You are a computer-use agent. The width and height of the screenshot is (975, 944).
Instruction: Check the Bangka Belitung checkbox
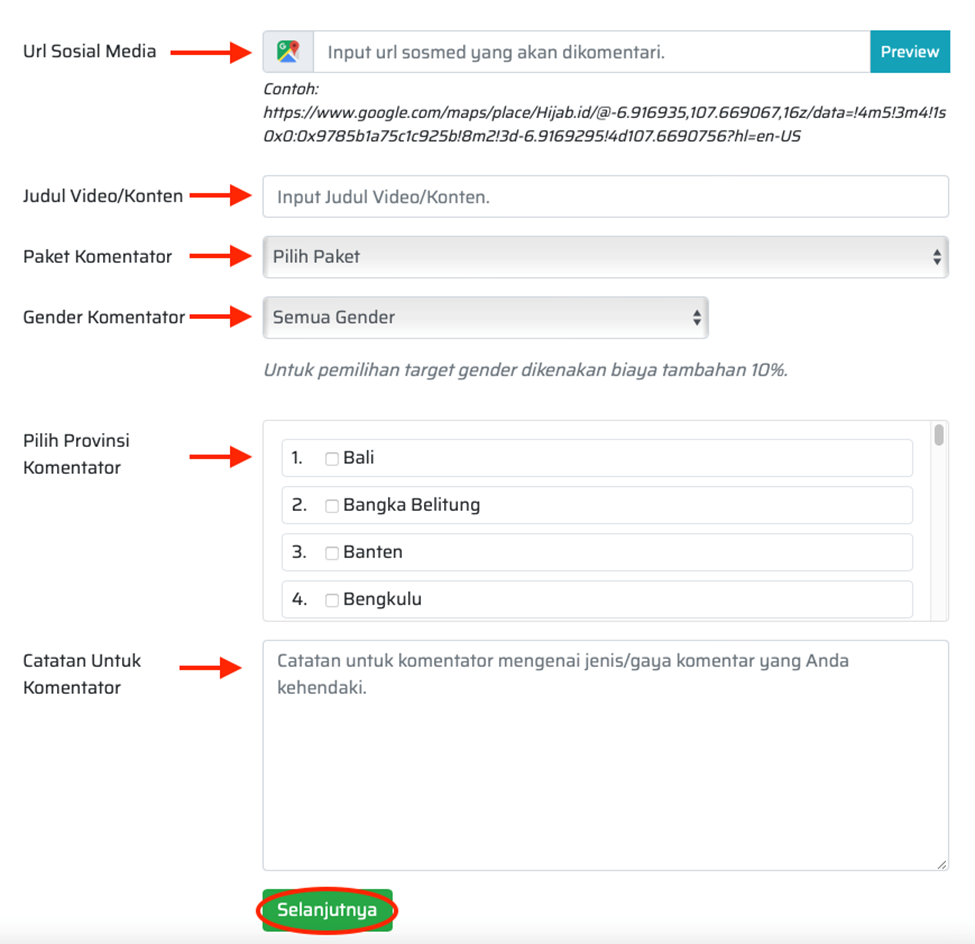pyautogui.click(x=332, y=506)
